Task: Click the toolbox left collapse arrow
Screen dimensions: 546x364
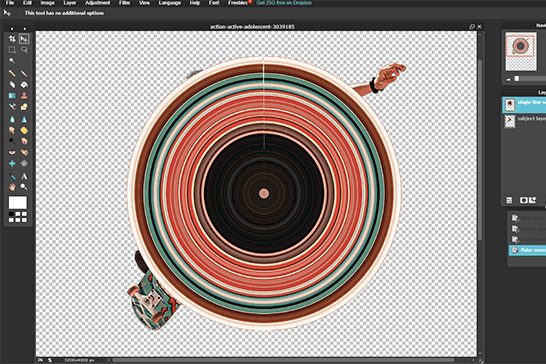Action: 12,29
